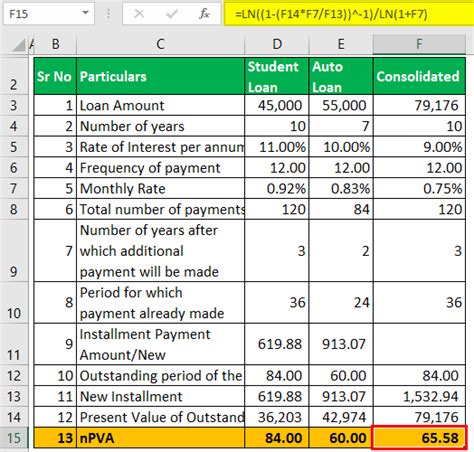Select cell with value 42,974
Viewport: 474px width, 452px height.
tap(341, 417)
